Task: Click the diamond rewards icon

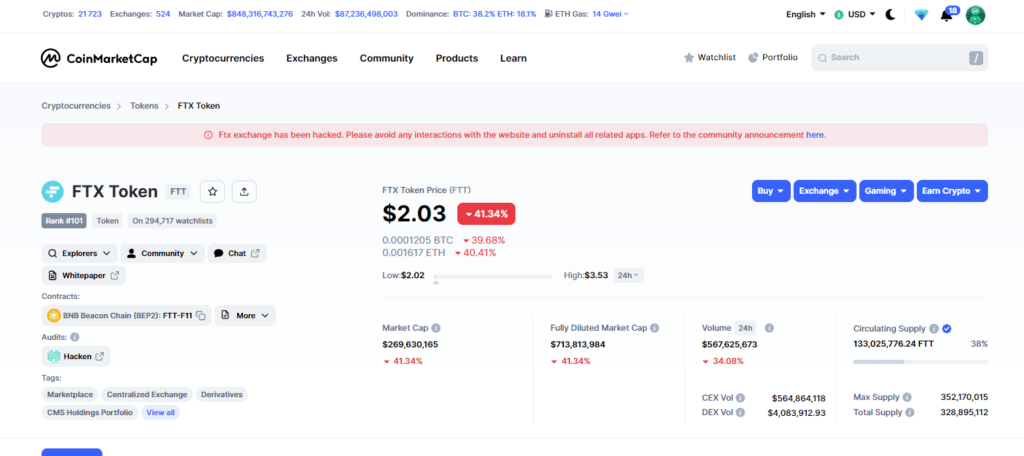Action: pyautogui.click(x=921, y=15)
